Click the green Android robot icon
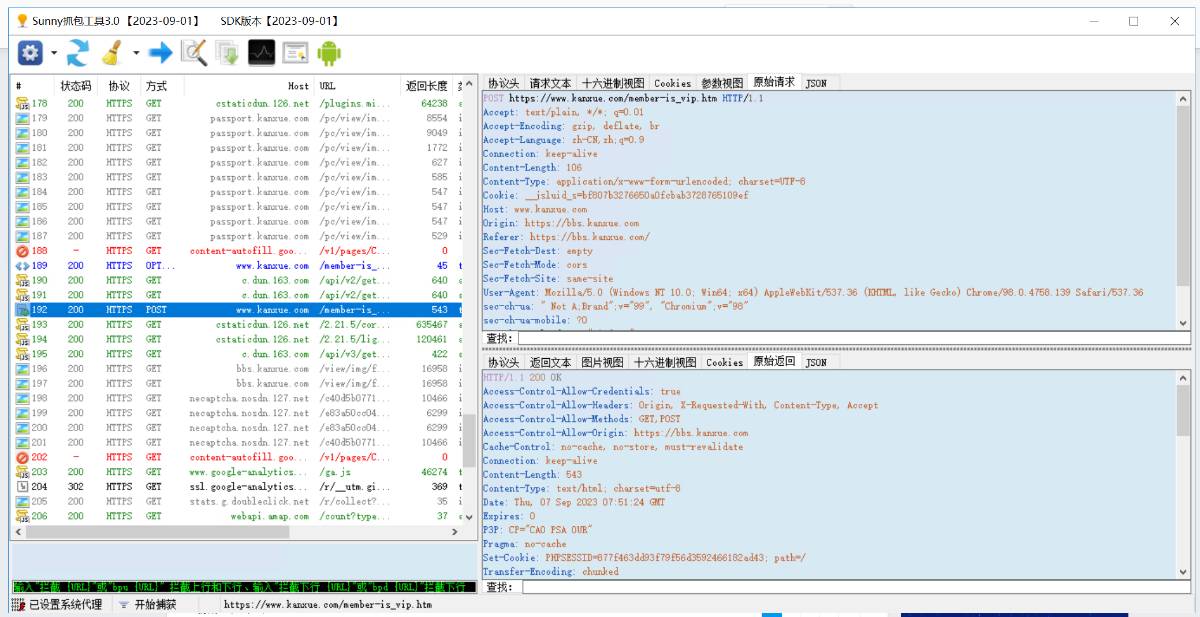The width and height of the screenshot is (1200, 617). point(329,53)
